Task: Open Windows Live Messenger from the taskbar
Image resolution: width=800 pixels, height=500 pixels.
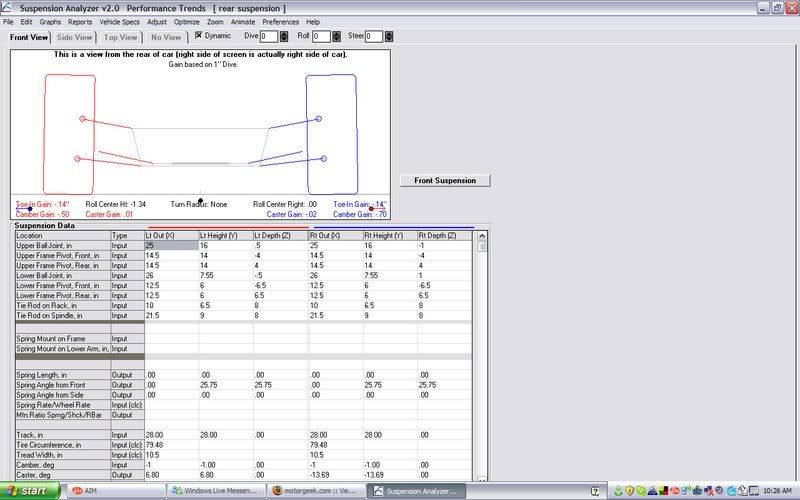Action: pyautogui.click(x=216, y=491)
